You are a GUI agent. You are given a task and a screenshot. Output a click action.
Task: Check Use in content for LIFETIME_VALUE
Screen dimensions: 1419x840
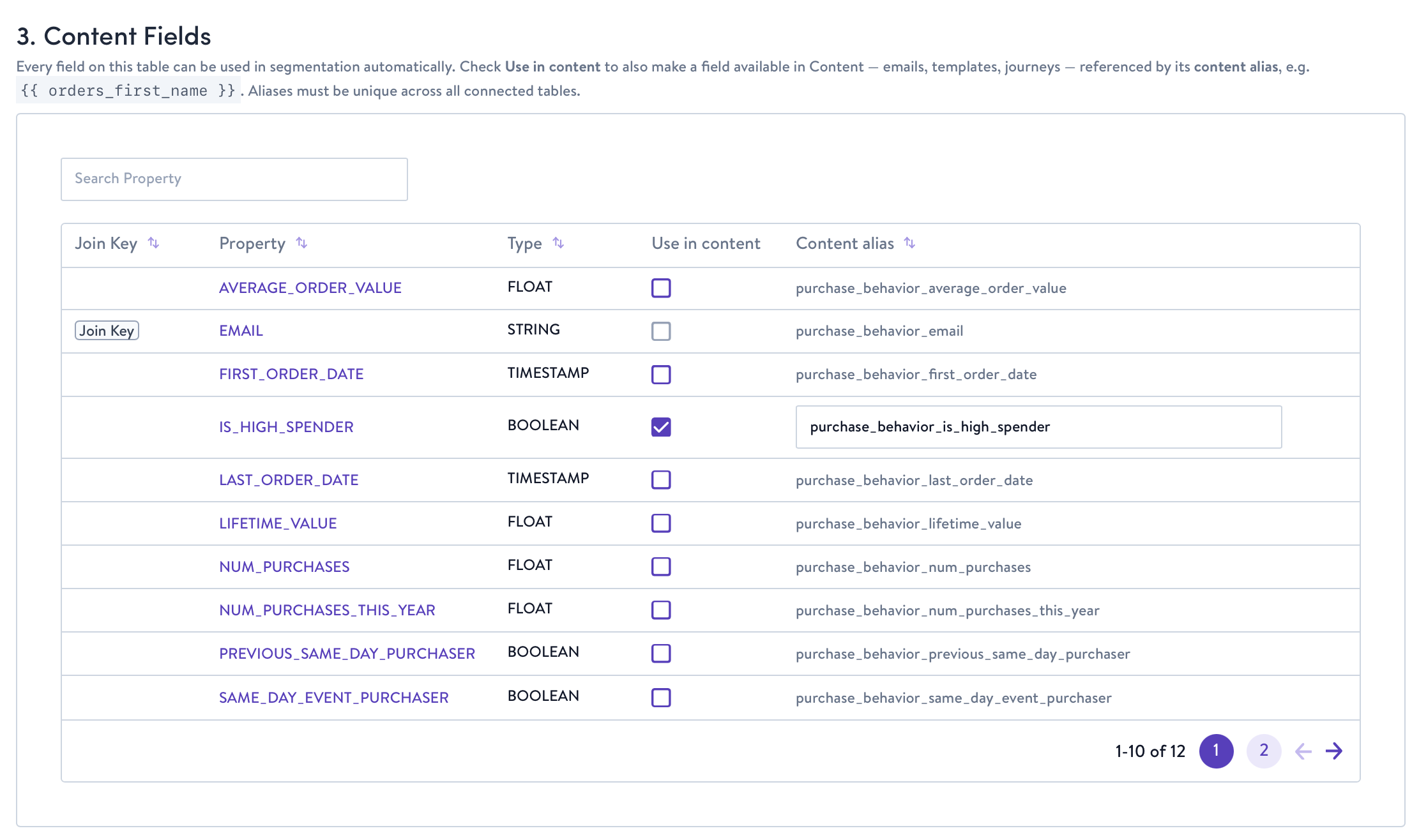point(661,523)
